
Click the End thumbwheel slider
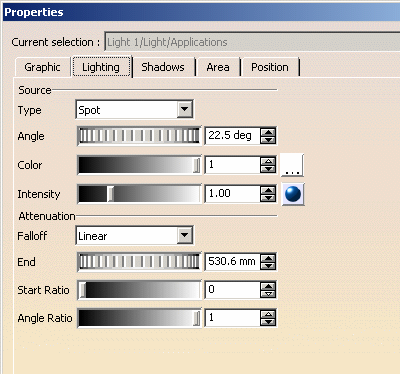139,262
